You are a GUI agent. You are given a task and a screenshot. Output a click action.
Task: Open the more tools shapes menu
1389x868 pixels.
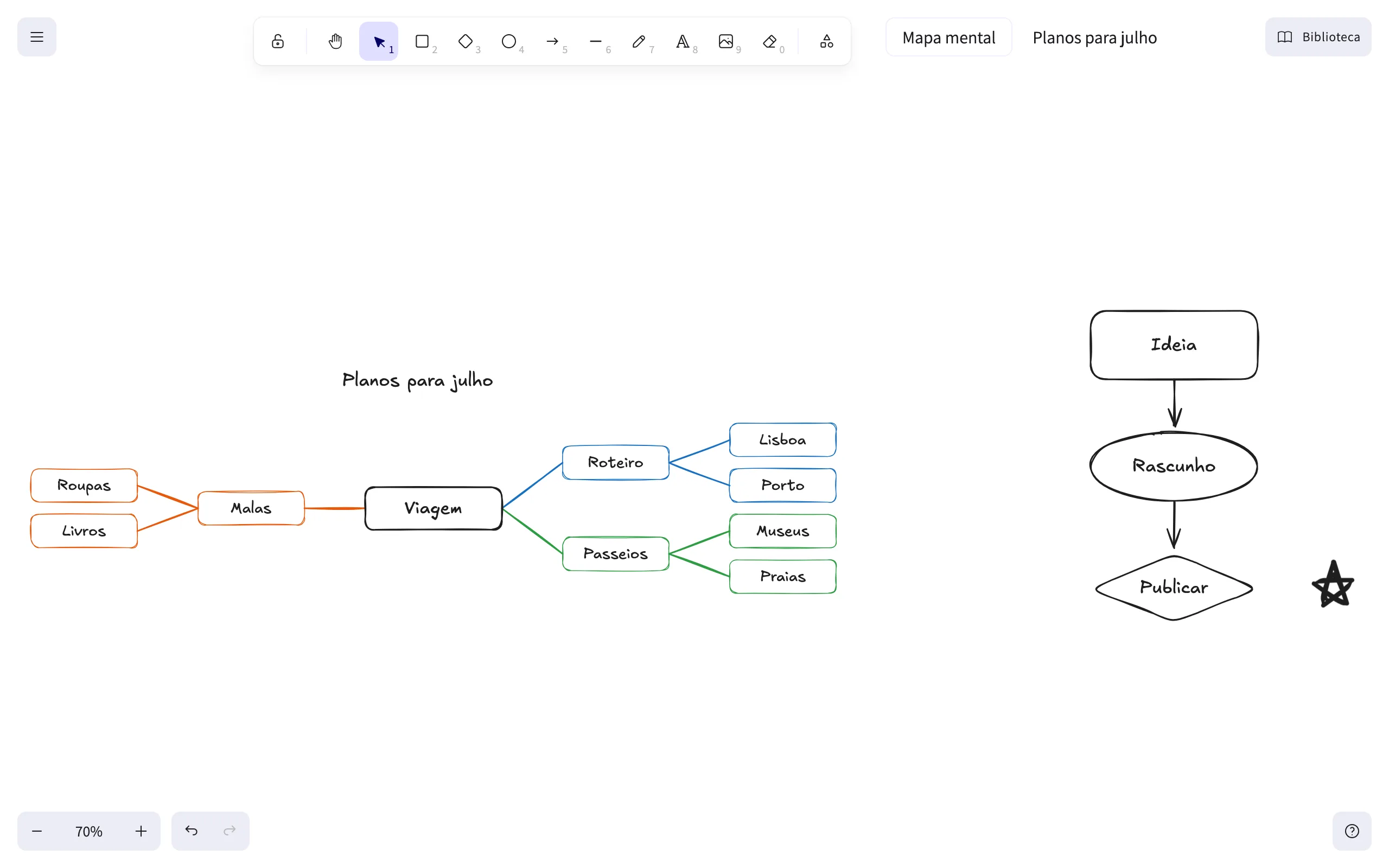pyautogui.click(x=826, y=41)
